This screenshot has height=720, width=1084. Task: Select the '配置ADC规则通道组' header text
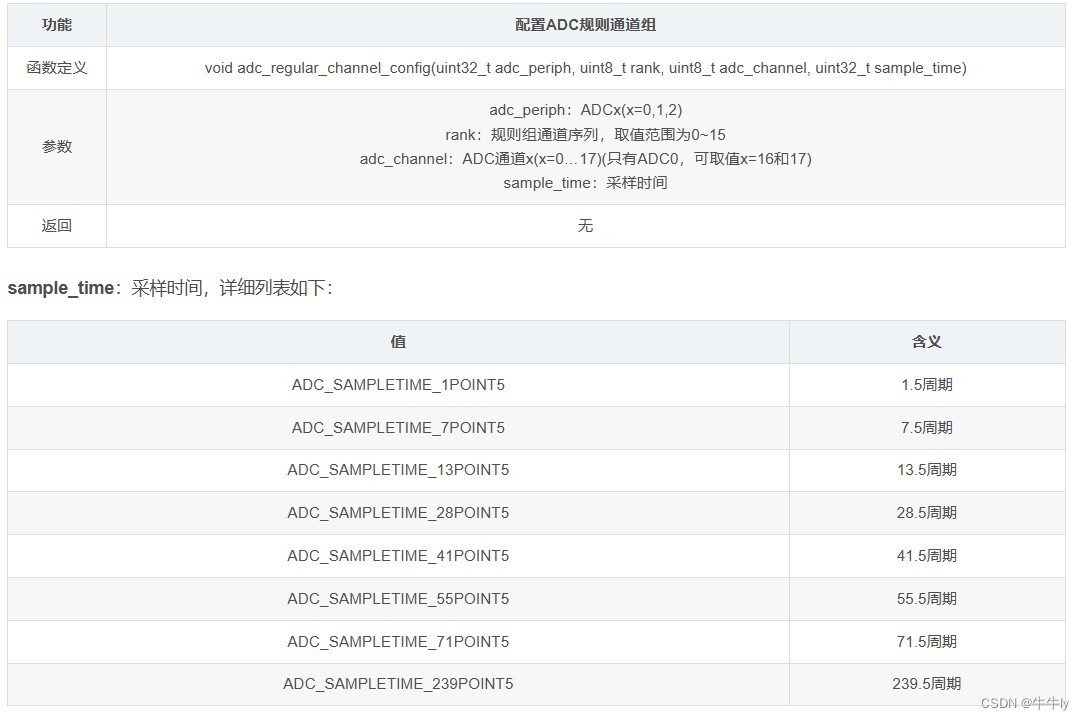(585, 25)
